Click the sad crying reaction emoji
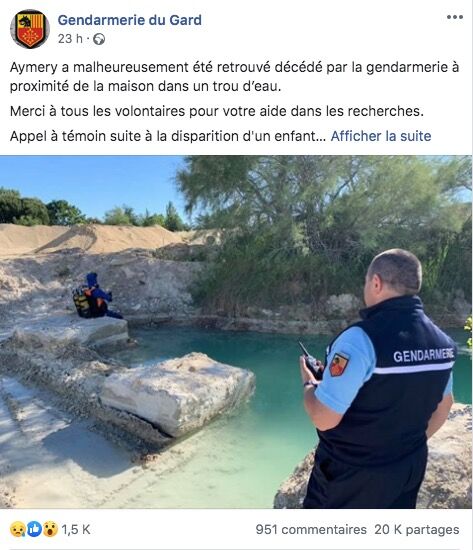Screen dimensions: 473x550 18,529
